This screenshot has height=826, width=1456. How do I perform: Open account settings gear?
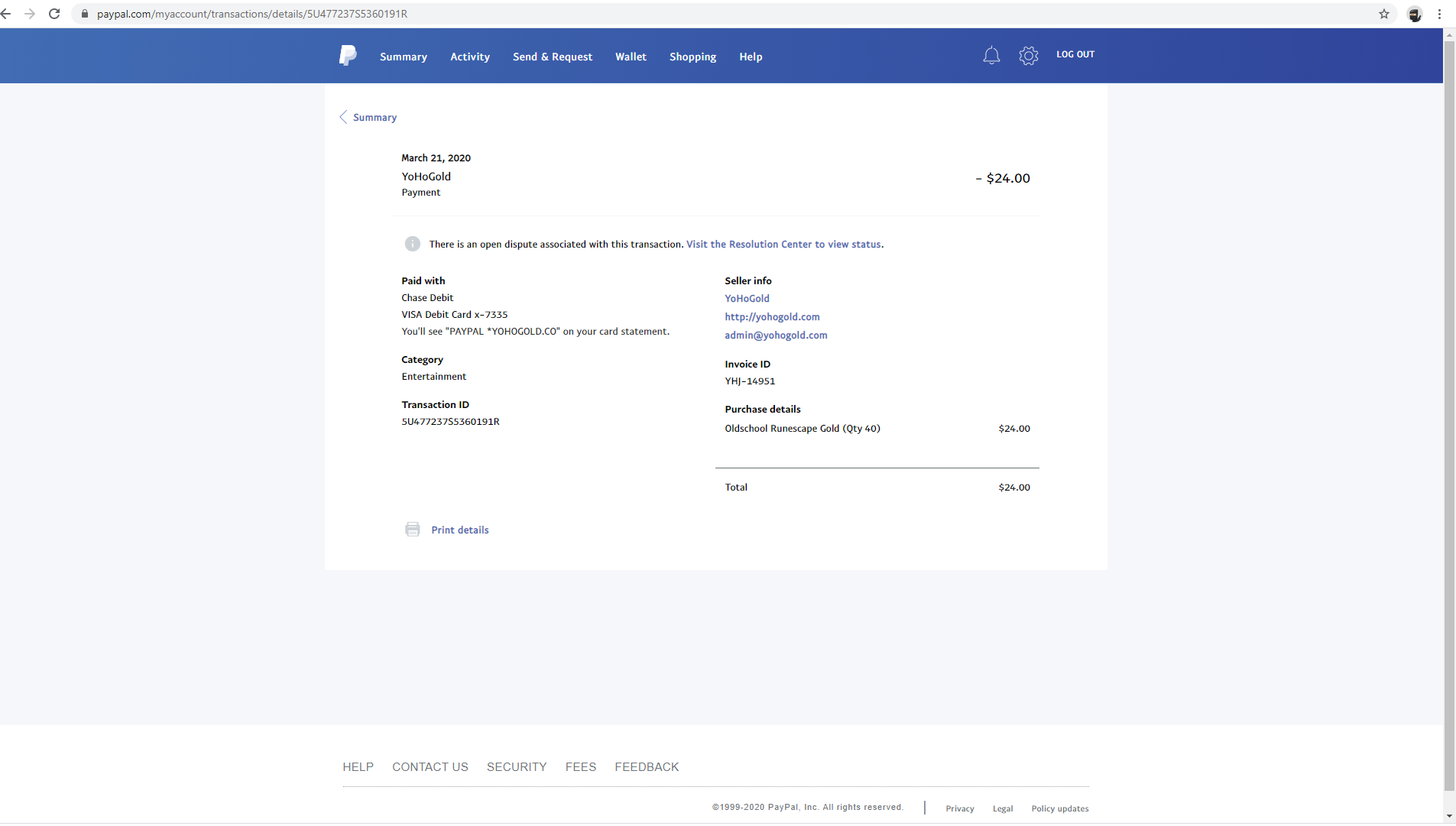[x=1029, y=55]
